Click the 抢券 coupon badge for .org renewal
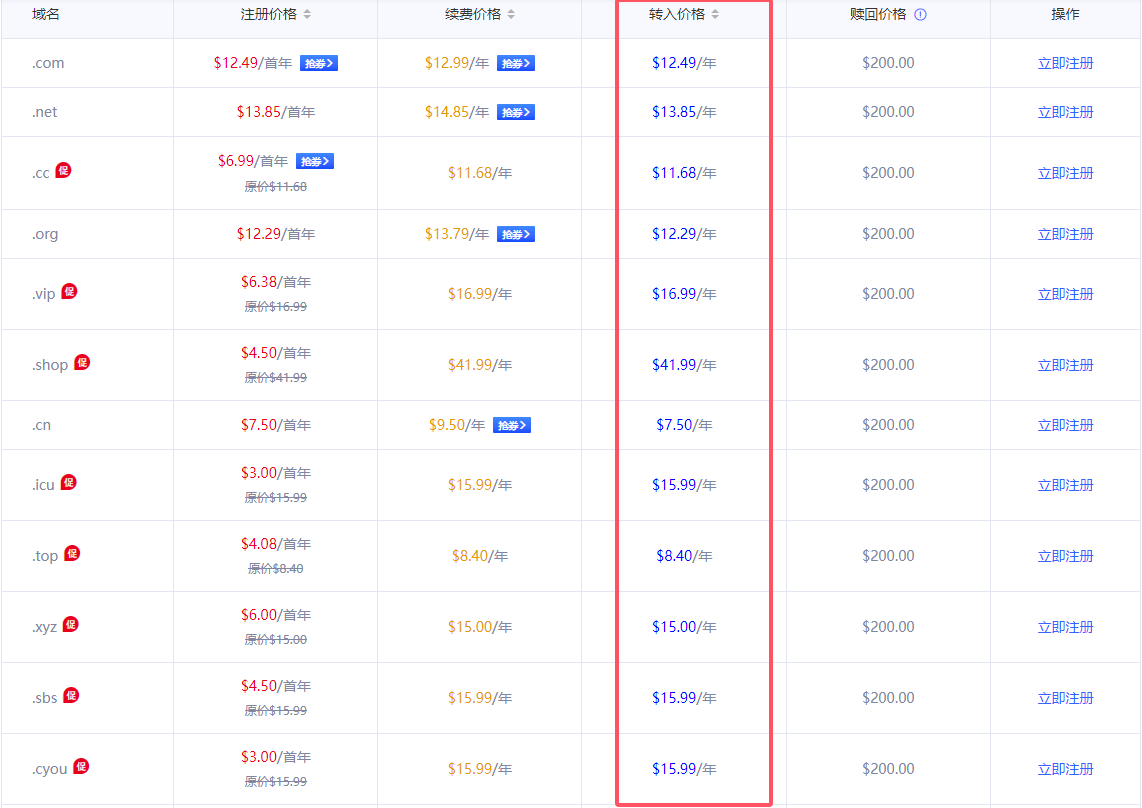The width and height of the screenshot is (1142, 808). click(x=516, y=234)
